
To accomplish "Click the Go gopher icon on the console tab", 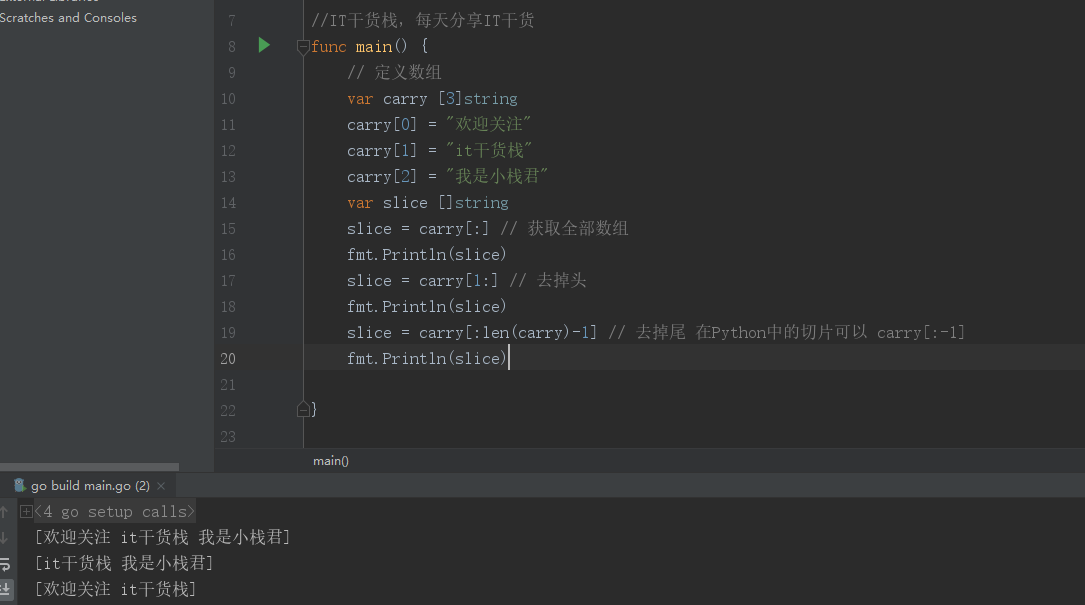I will (x=19, y=484).
